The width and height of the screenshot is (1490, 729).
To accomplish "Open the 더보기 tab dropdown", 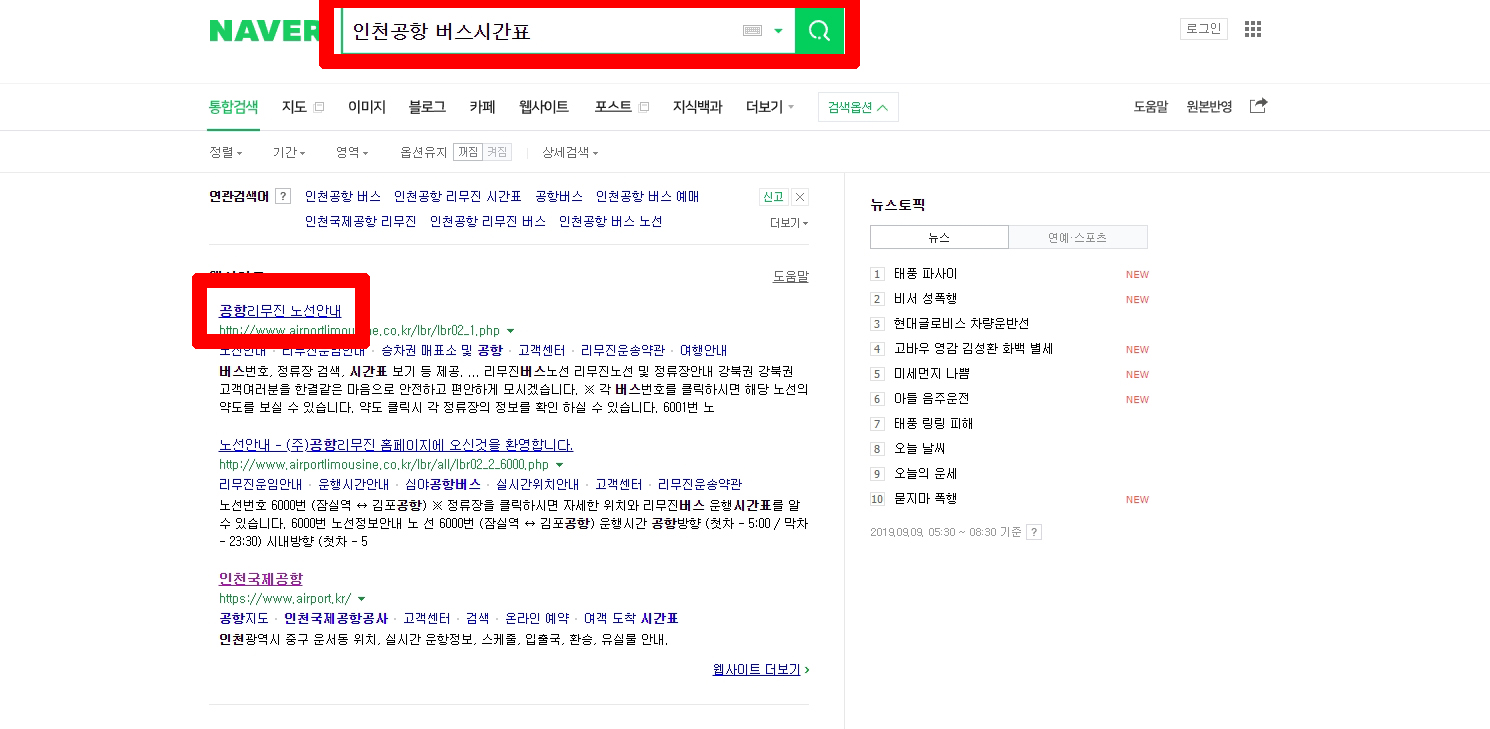I will pos(770,107).
